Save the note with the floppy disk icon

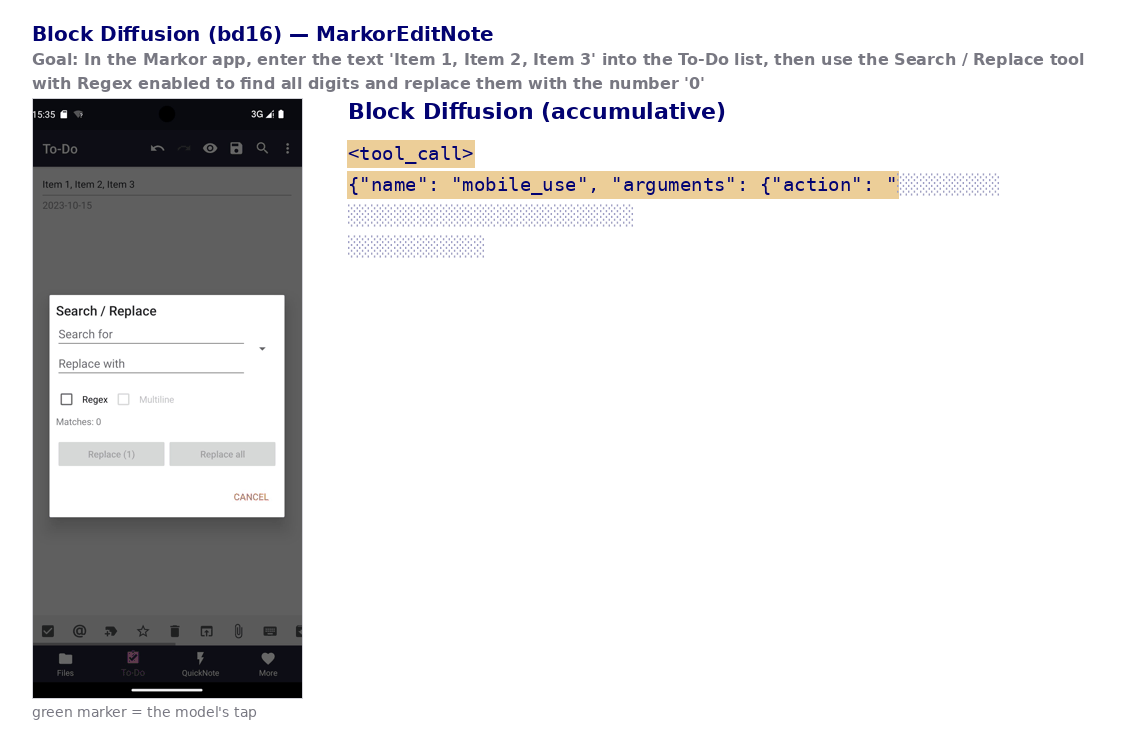(x=236, y=148)
